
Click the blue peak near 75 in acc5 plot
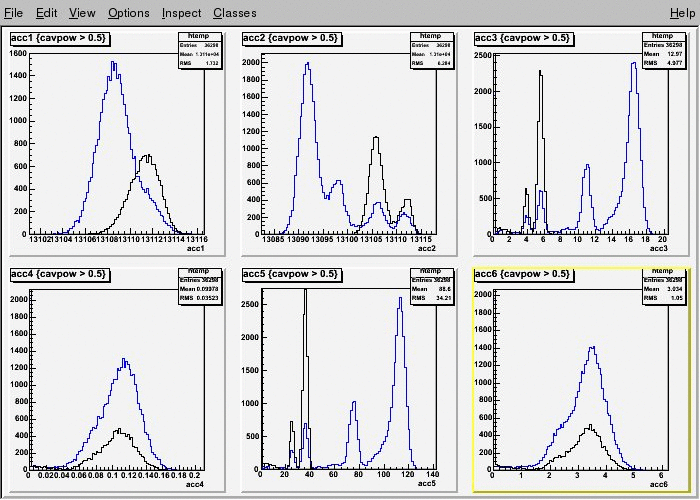coord(354,402)
